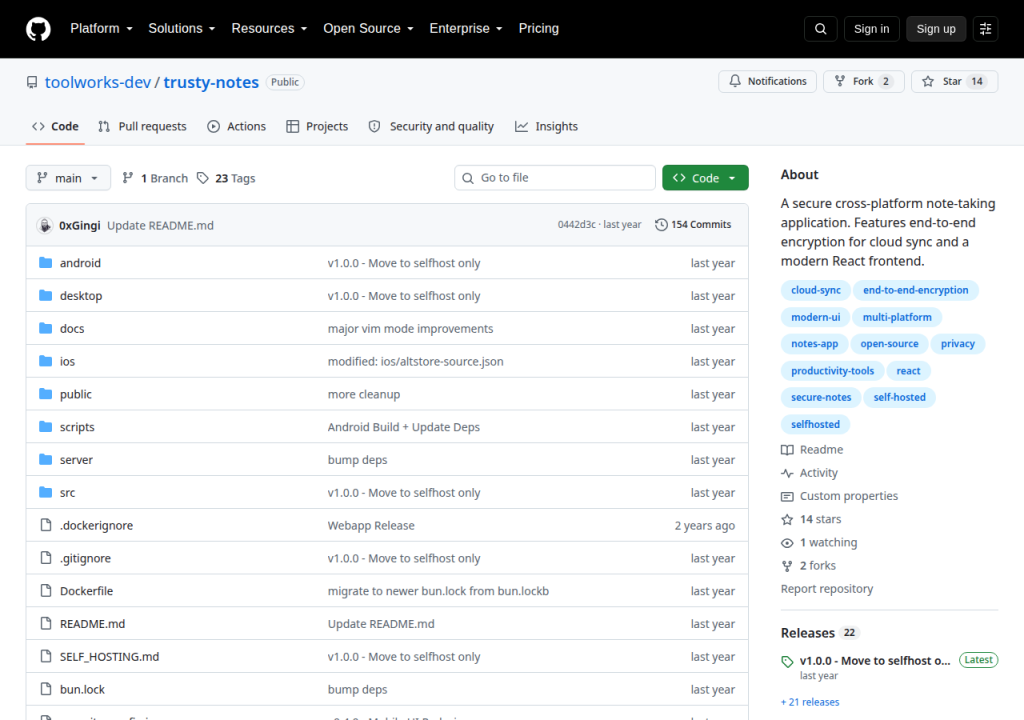The height and width of the screenshot is (720, 1024).
Task: Open the .gitignore file name
Action: point(86,559)
